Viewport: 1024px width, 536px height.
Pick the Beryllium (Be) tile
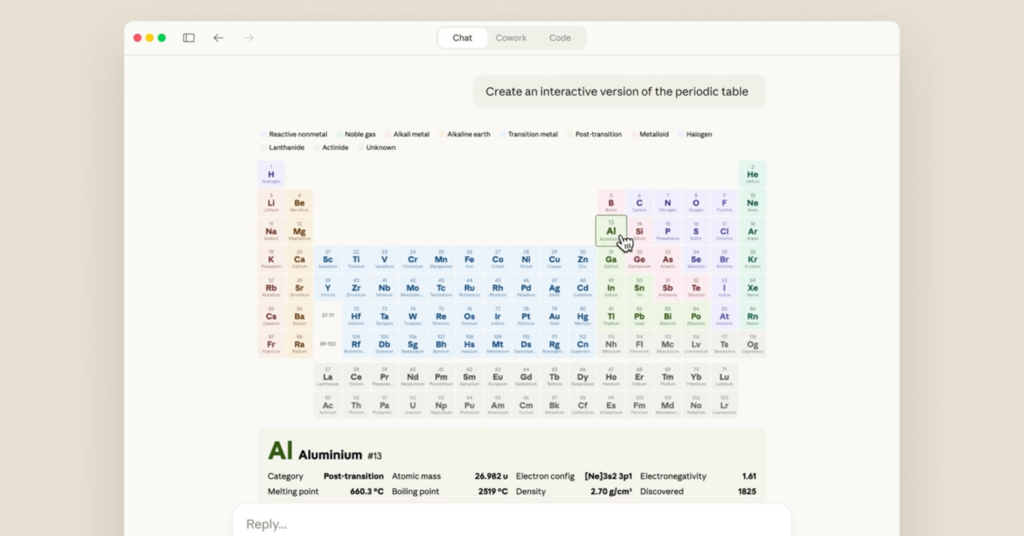point(299,203)
